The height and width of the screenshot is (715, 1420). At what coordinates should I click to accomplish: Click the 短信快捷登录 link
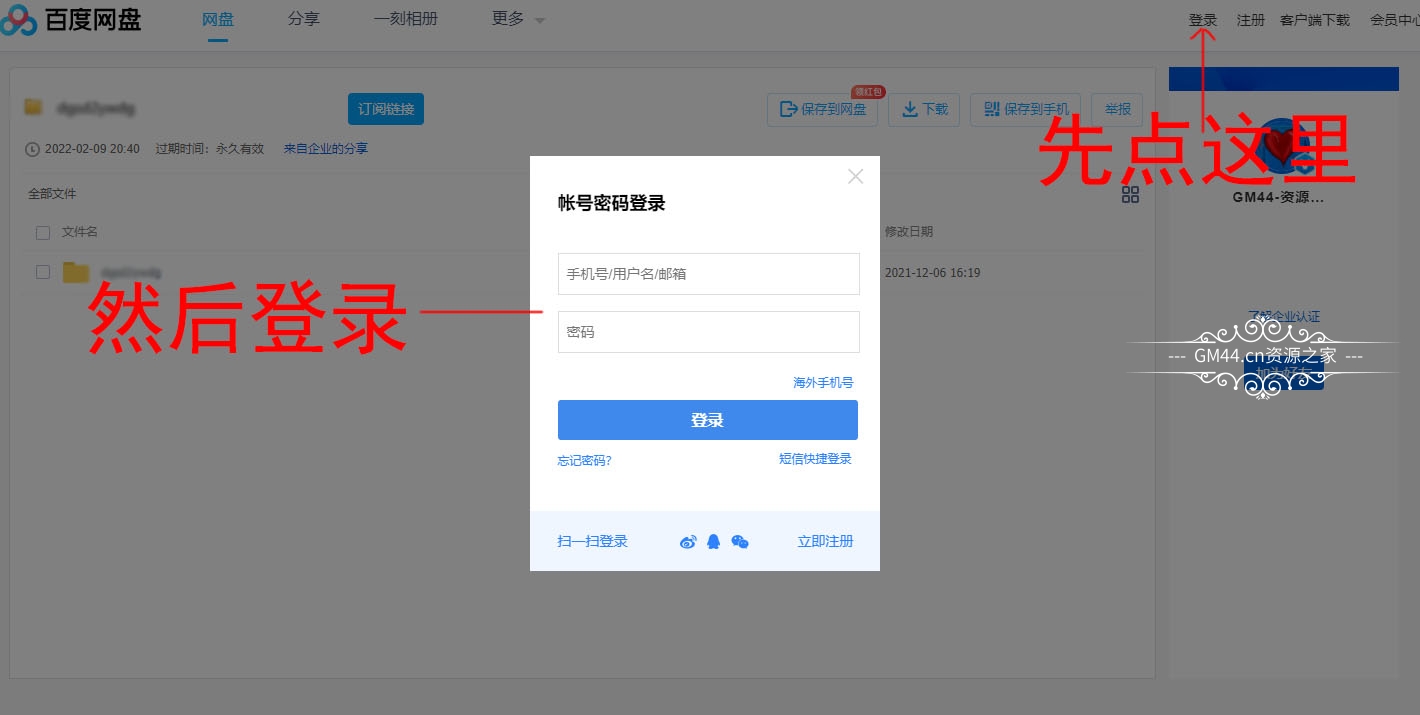click(x=815, y=459)
